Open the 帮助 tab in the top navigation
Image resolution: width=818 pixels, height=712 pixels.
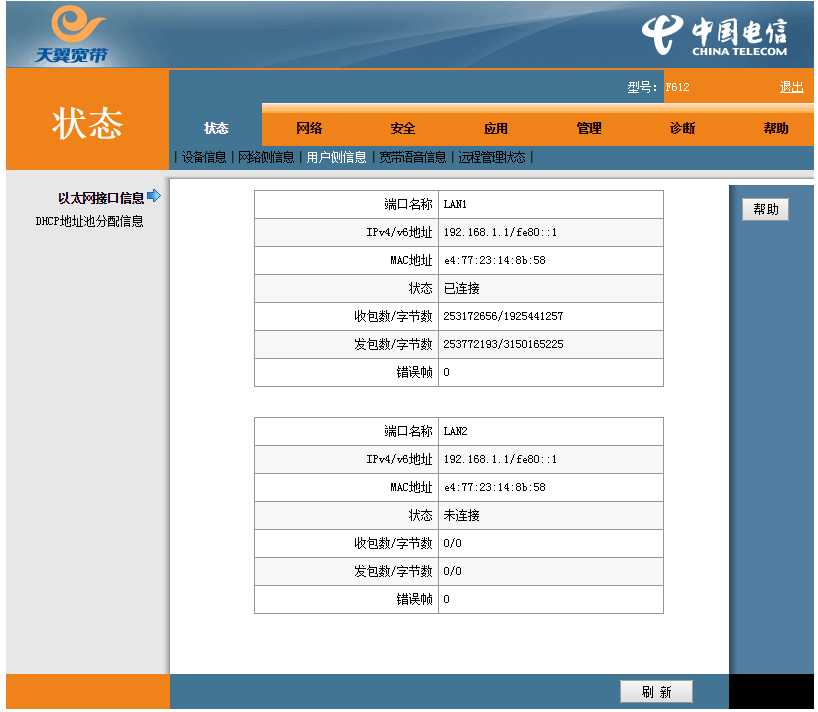[x=776, y=128]
